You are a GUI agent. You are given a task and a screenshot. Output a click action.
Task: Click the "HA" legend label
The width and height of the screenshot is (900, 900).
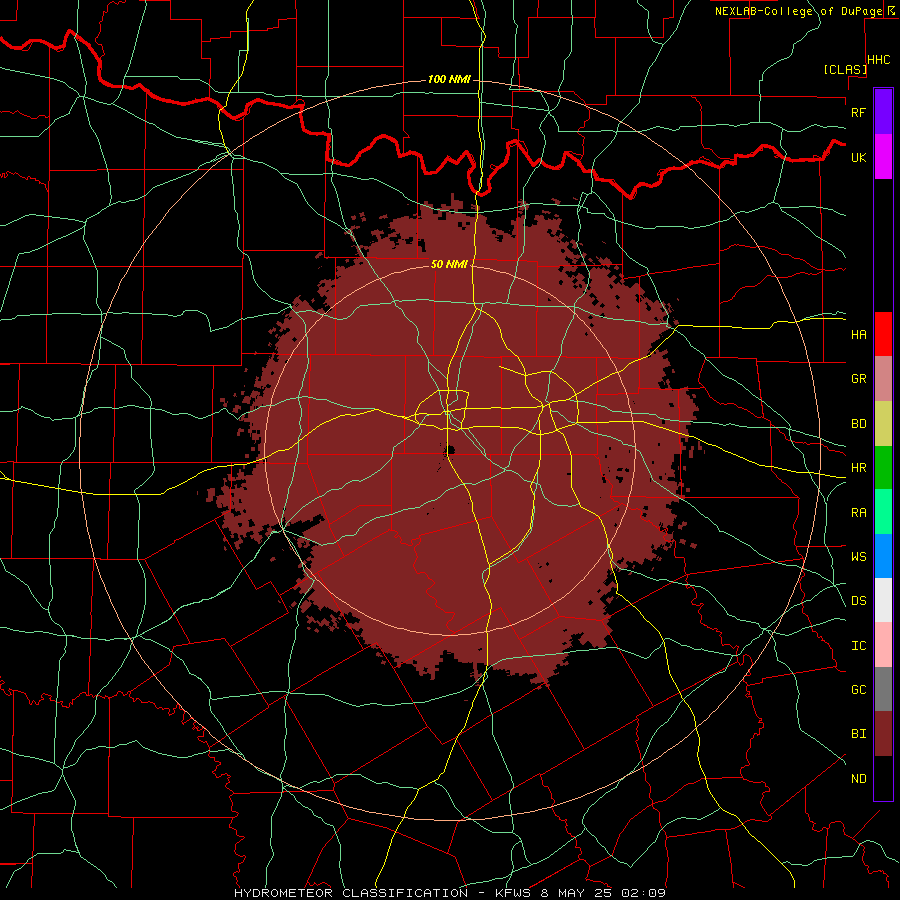pos(858,335)
